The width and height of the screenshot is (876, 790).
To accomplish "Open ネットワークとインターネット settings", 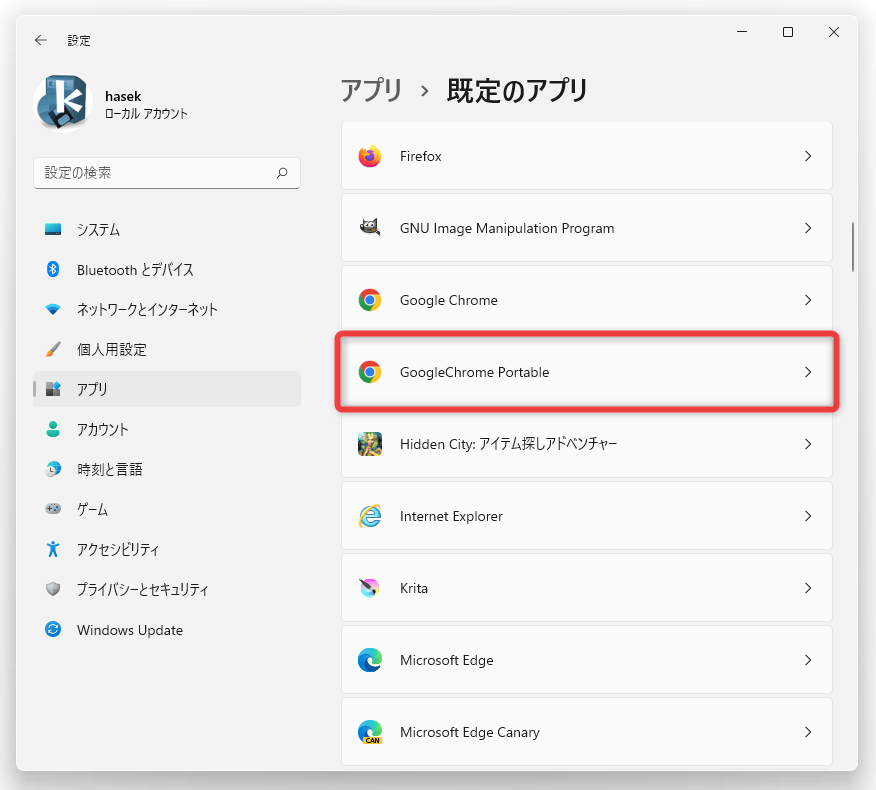I will click(167, 310).
